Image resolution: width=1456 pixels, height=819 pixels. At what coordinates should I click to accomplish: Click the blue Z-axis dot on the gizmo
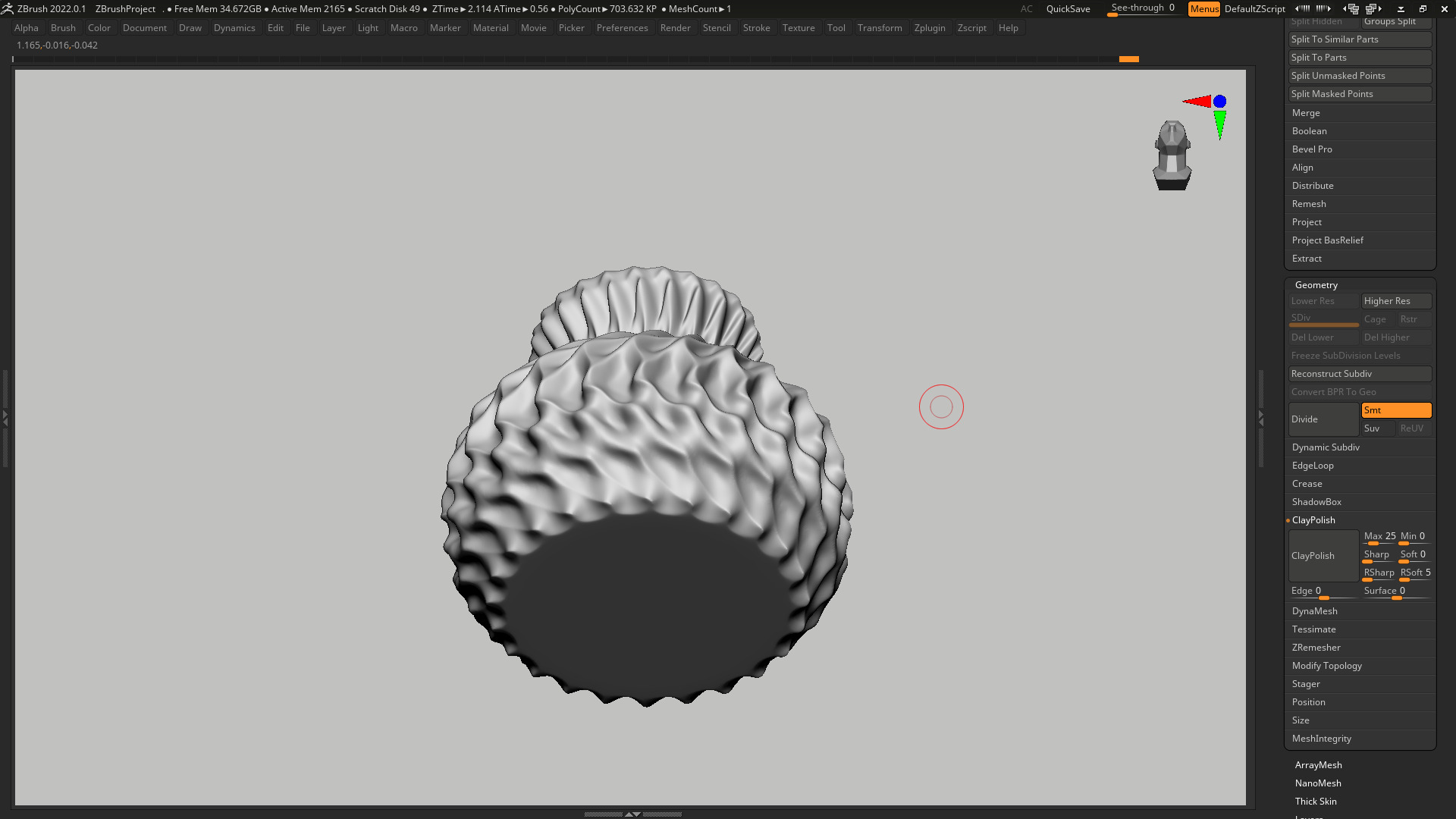tap(1219, 101)
